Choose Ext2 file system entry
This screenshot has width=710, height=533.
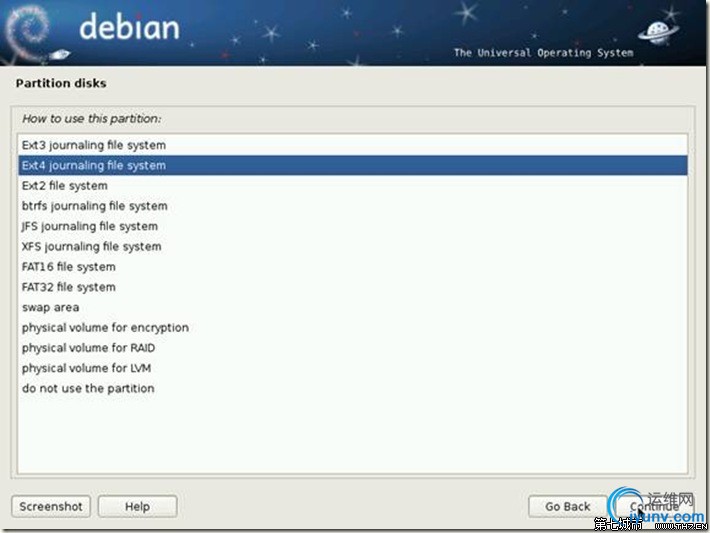pyautogui.click(x=353, y=186)
